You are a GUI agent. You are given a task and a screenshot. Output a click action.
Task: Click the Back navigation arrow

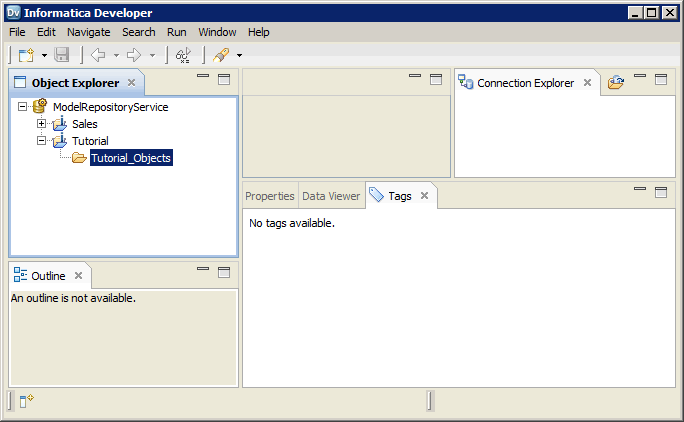98,55
